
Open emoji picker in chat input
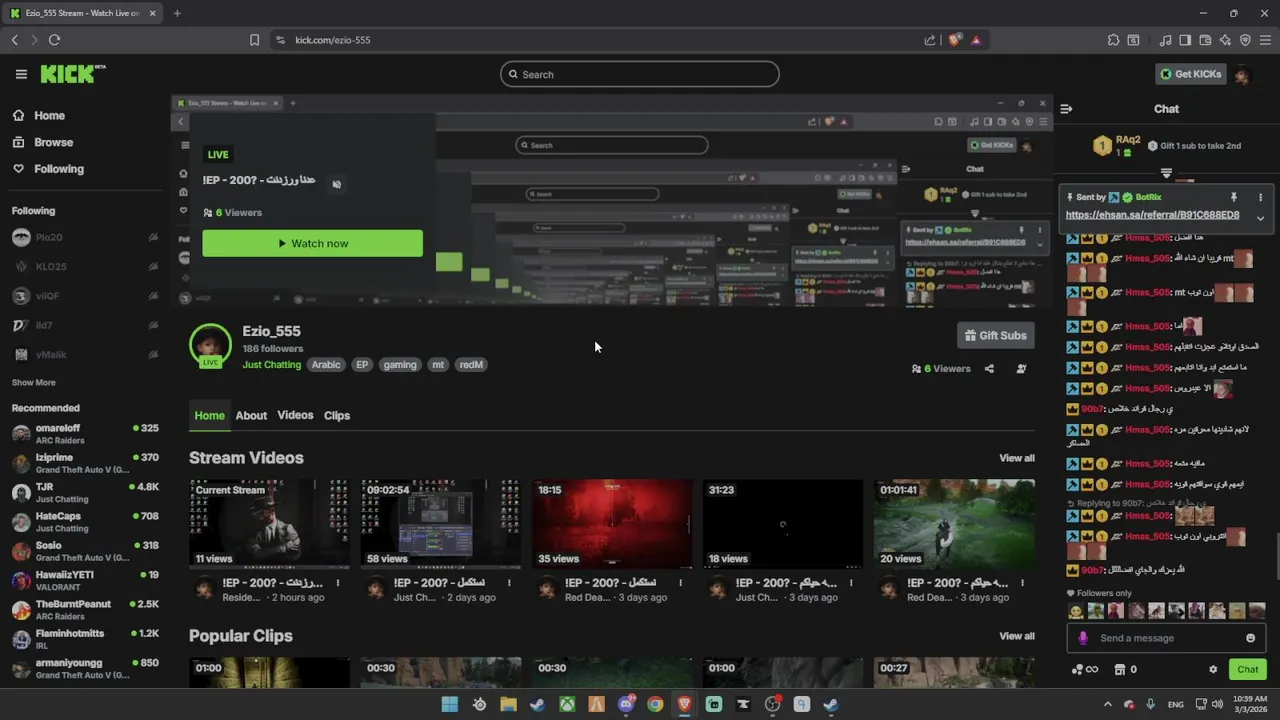point(1250,638)
